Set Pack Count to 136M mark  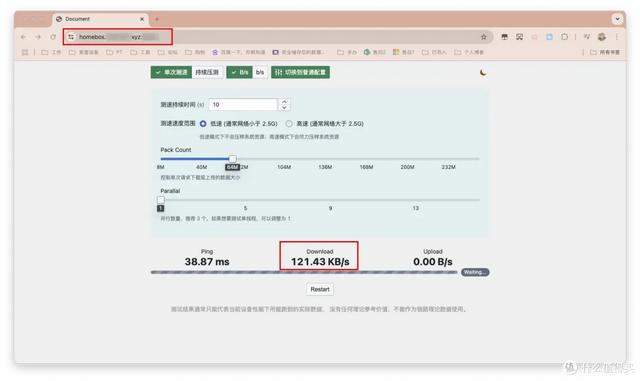pos(325,167)
